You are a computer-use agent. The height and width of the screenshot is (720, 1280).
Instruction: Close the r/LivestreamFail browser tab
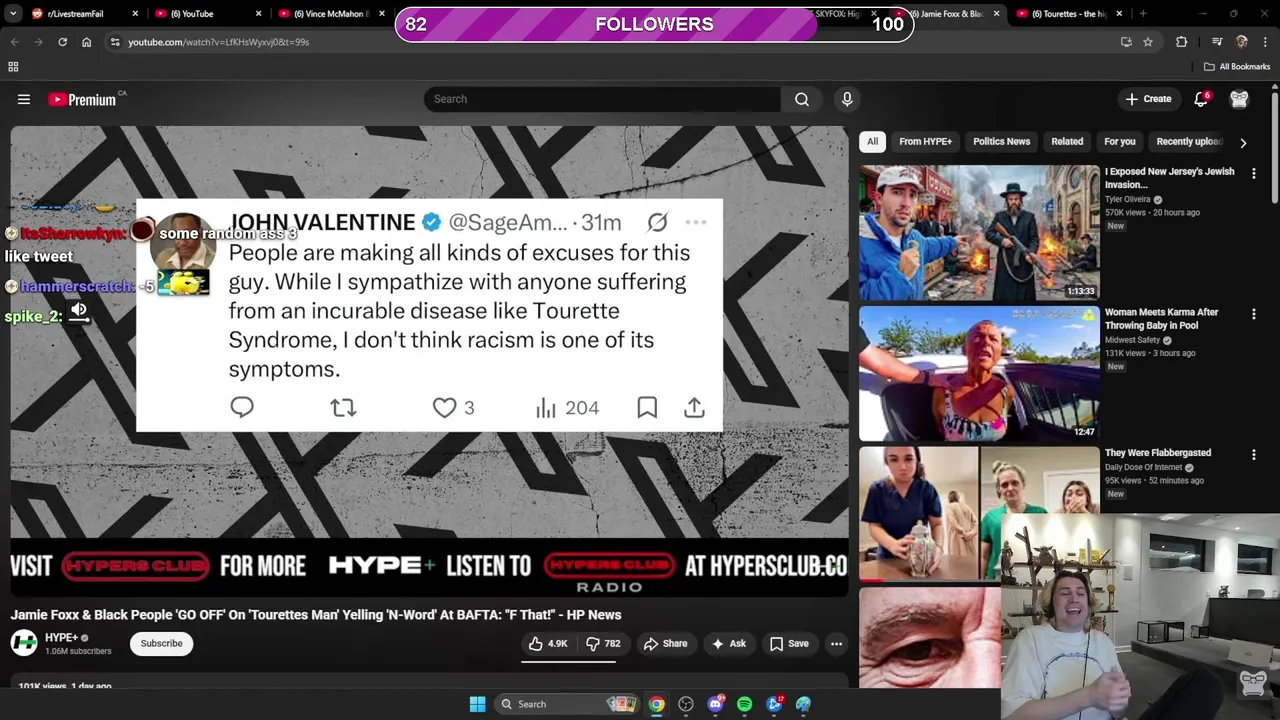(136, 14)
